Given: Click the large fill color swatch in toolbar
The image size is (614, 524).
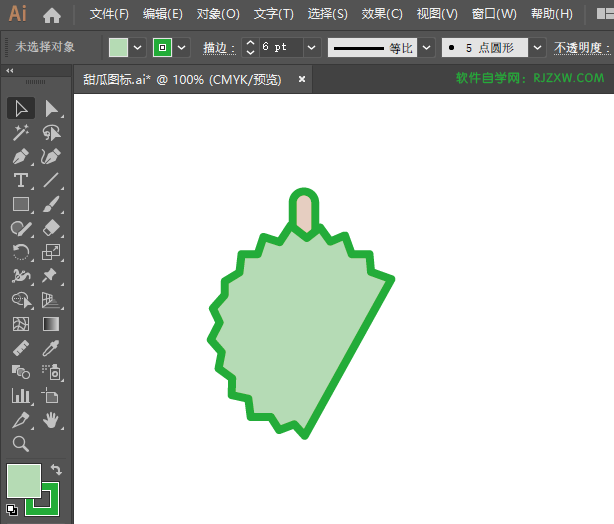Looking at the screenshot, I should pos(24,480).
